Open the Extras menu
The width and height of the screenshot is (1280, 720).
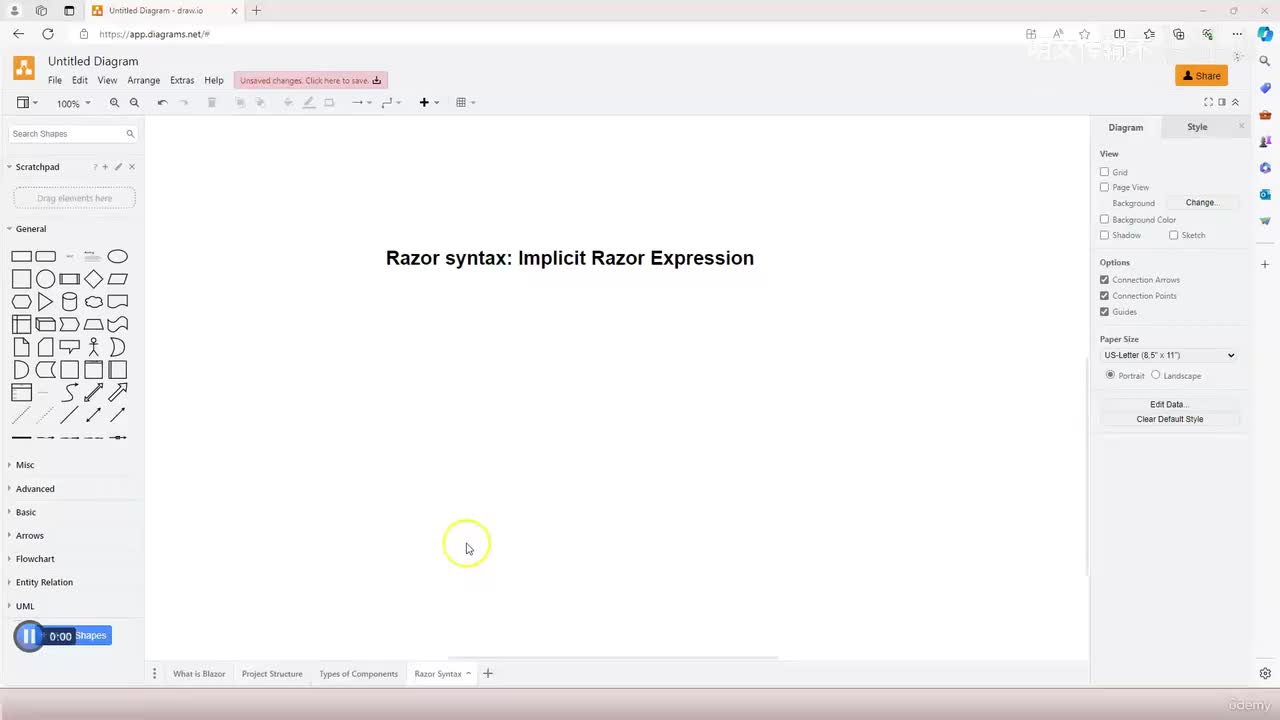click(182, 80)
